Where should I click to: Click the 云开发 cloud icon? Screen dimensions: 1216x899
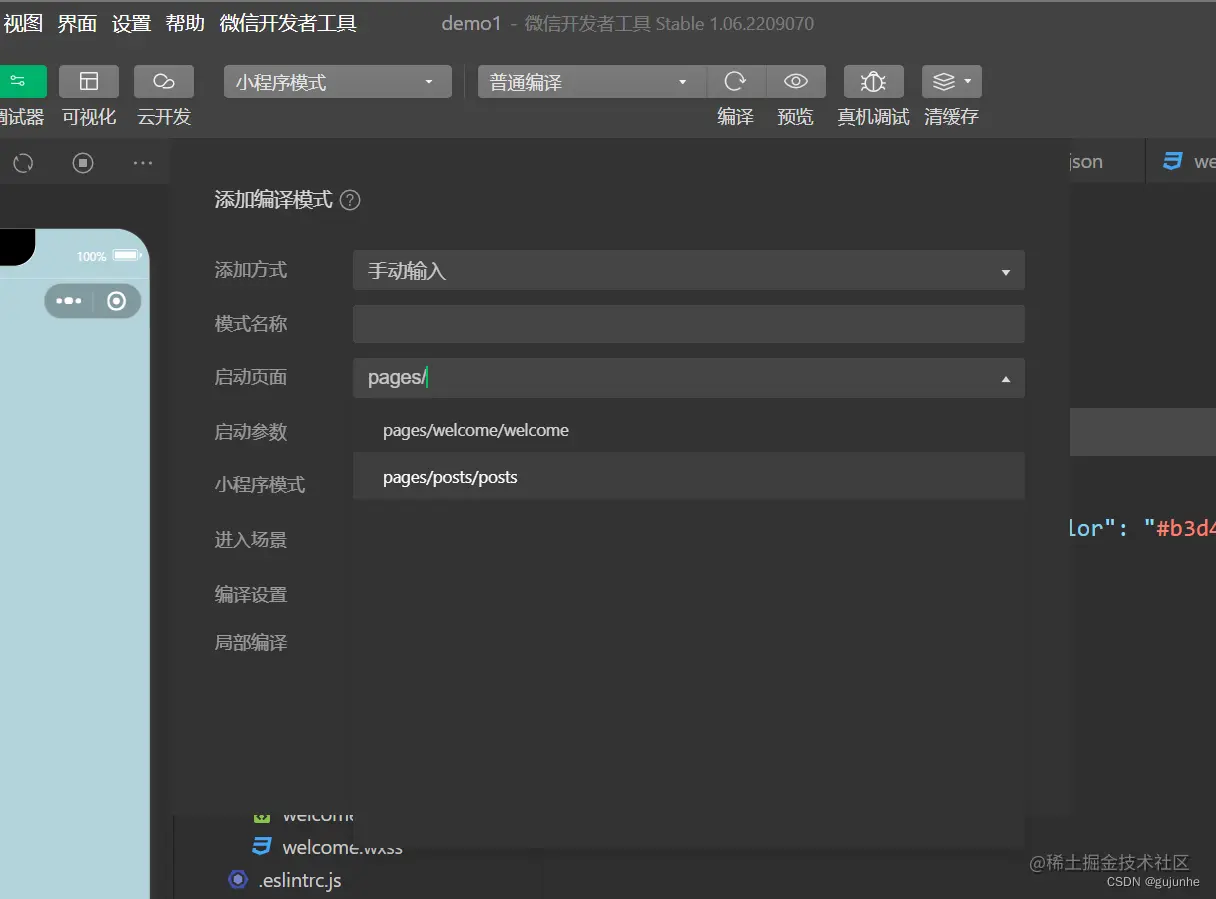click(164, 82)
